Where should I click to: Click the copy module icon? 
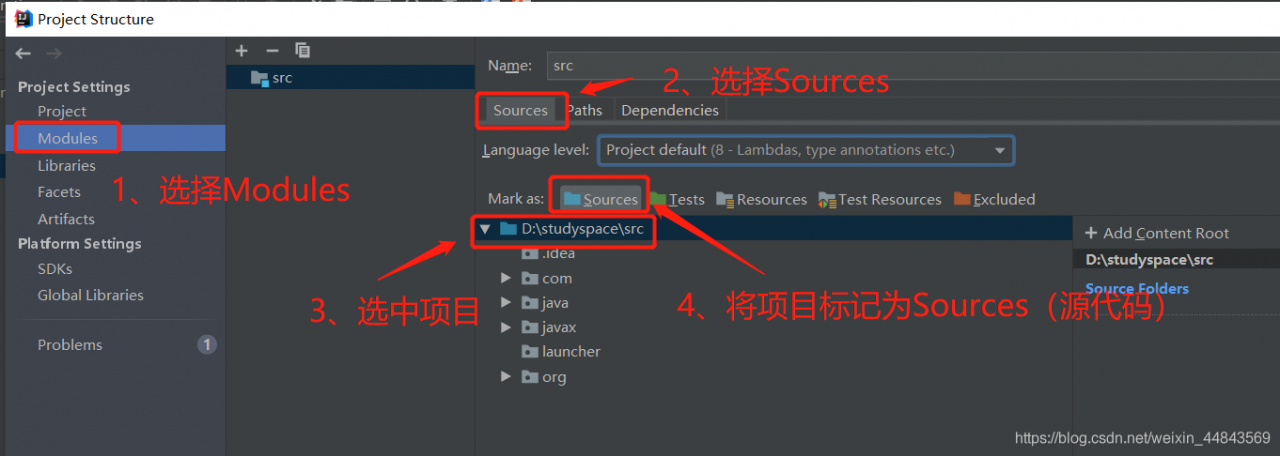click(x=302, y=50)
